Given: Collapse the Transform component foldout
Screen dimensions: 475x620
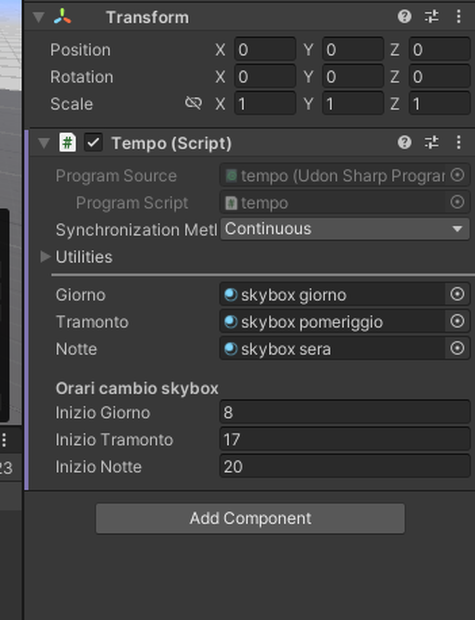Looking at the screenshot, I should [x=38, y=17].
